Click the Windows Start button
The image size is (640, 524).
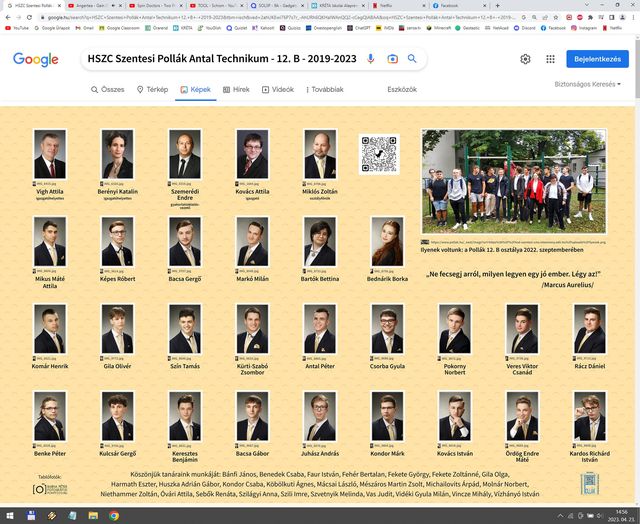(8, 516)
